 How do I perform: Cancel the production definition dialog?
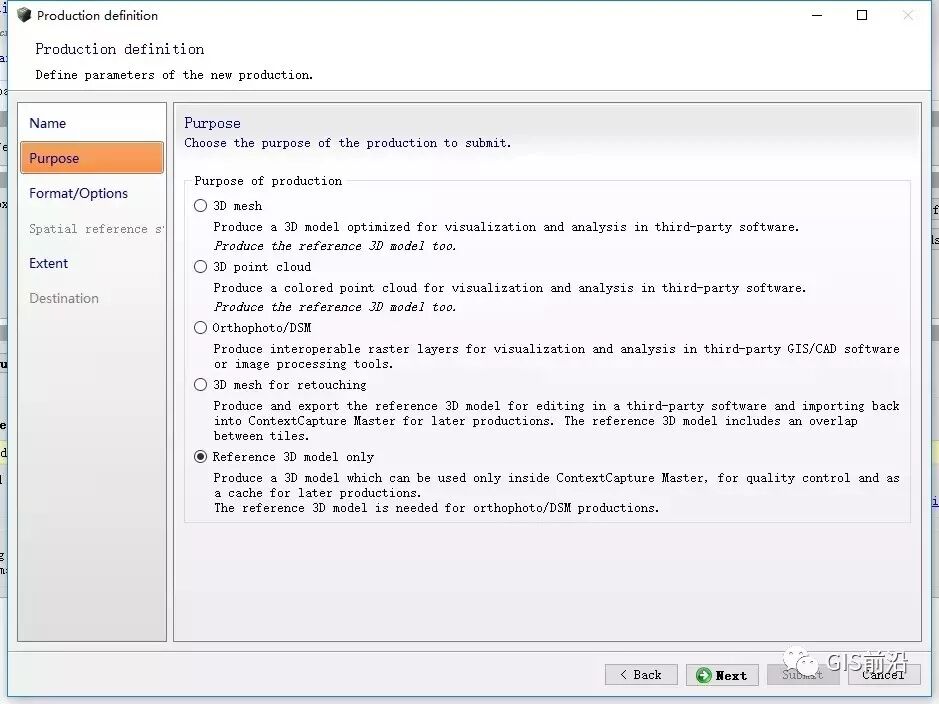(884, 675)
